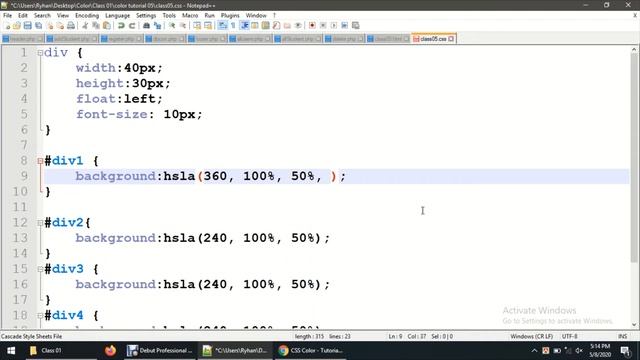Open the Settings menu

(x=146, y=16)
